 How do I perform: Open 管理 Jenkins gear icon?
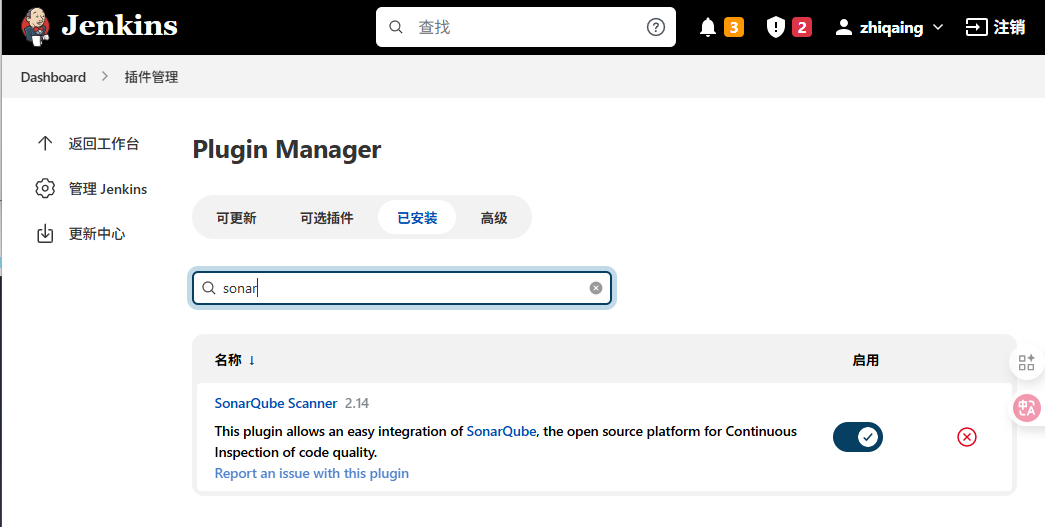point(45,189)
